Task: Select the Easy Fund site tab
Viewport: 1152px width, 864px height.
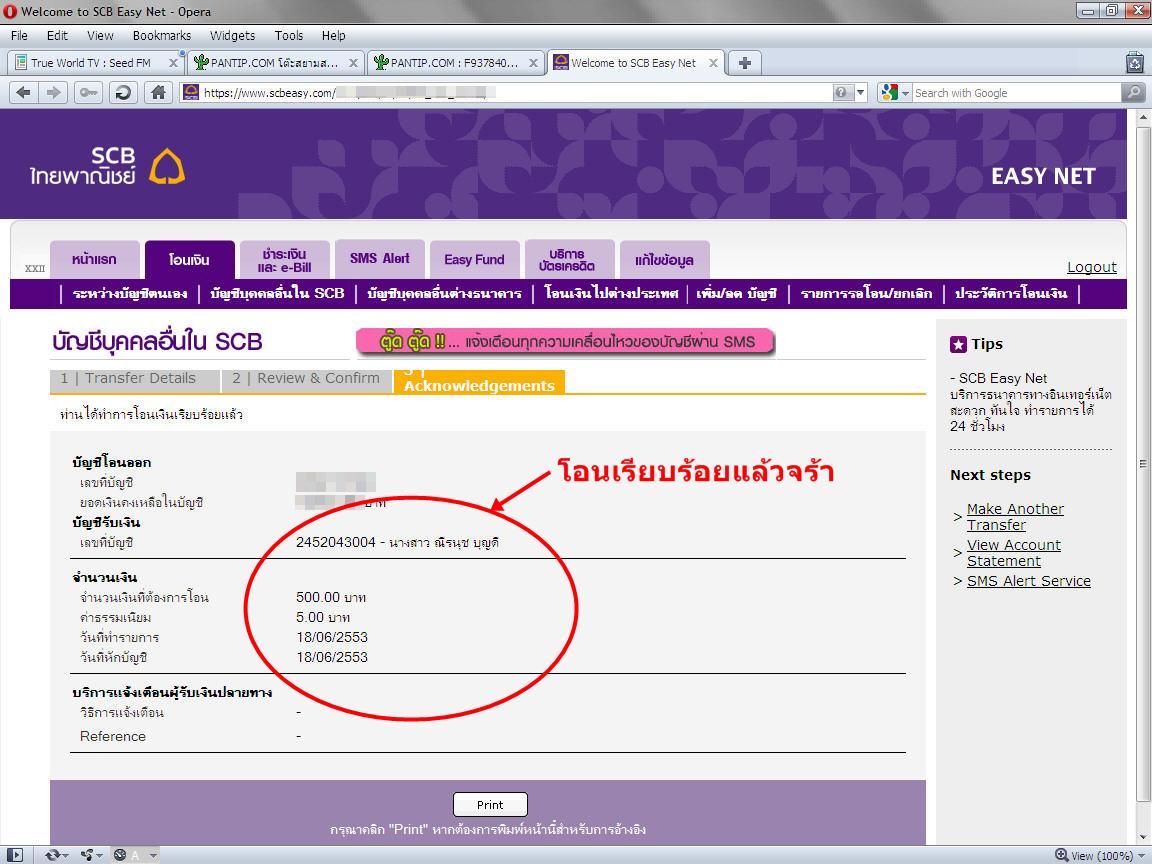Action: pyautogui.click(x=475, y=259)
